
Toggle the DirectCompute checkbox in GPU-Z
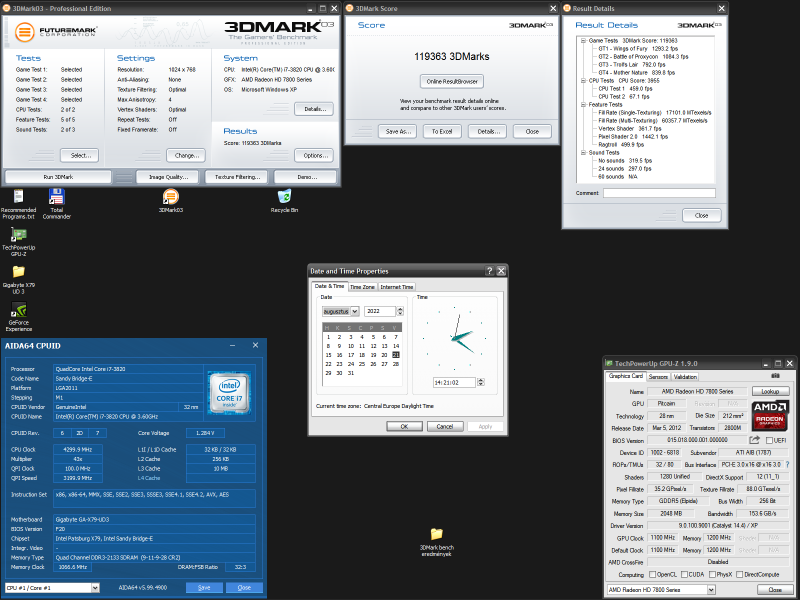(739, 574)
